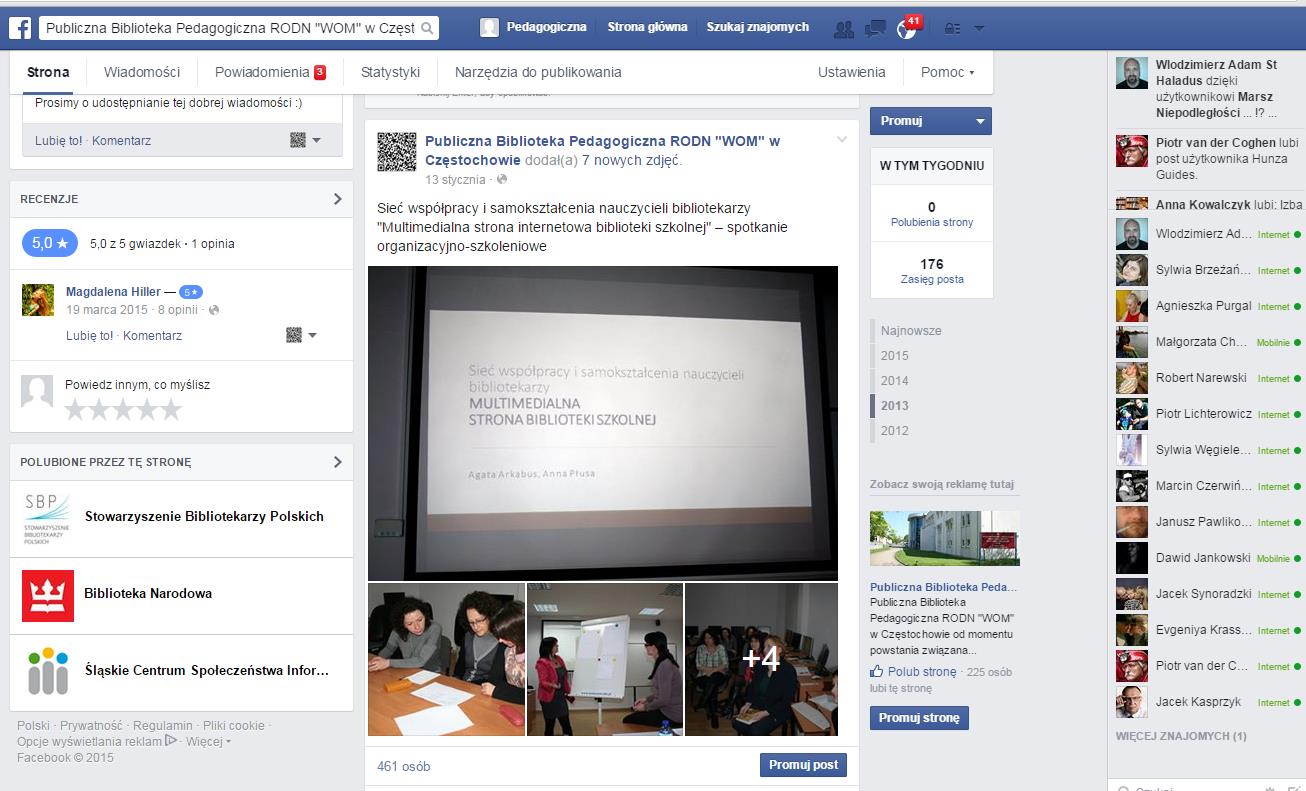
Task: Open the Promuj dropdown button
Action: click(x=931, y=121)
